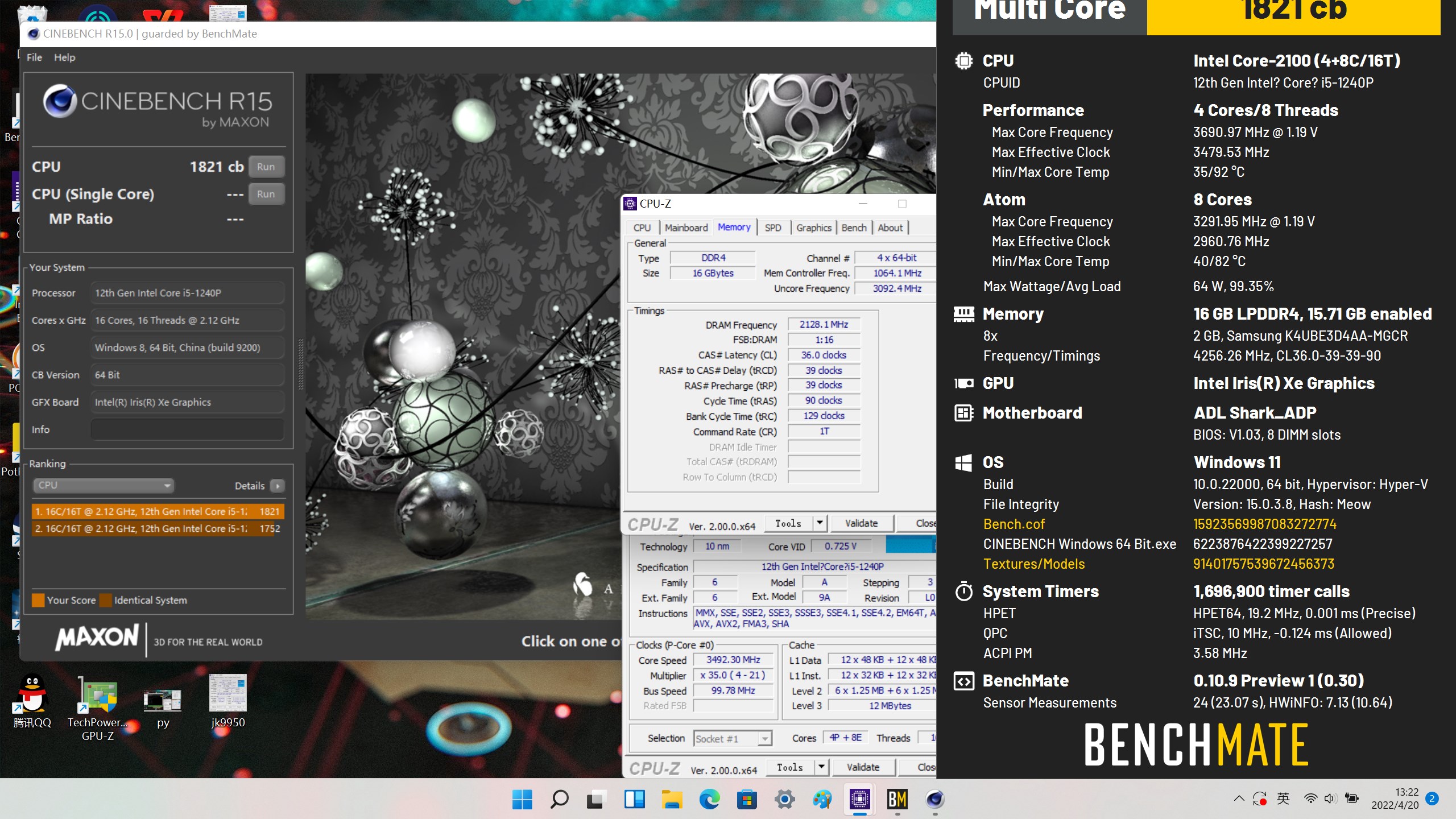Show hidden tray icons chevron

tap(1239, 799)
